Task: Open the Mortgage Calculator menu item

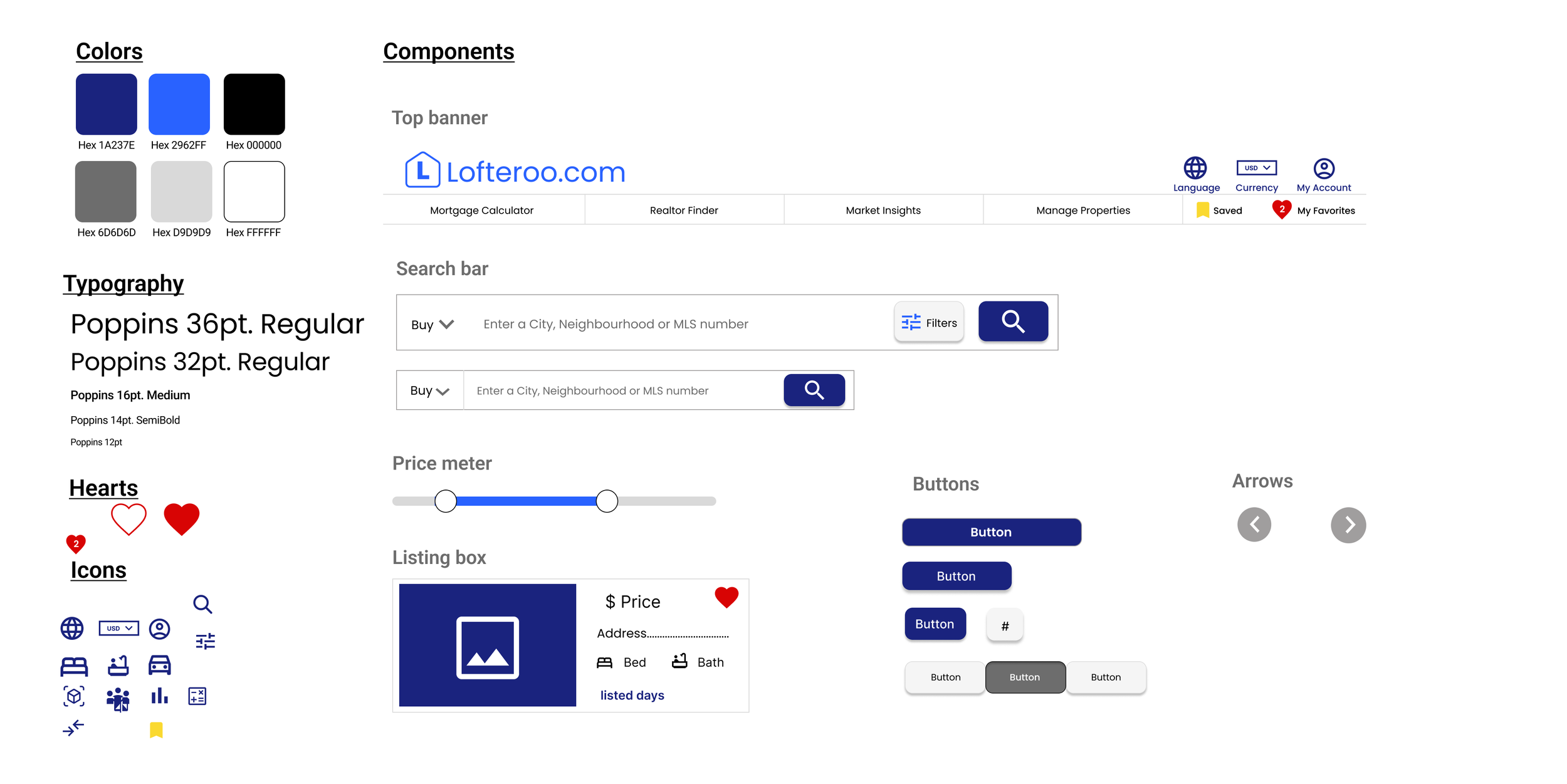Action: [481, 211]
